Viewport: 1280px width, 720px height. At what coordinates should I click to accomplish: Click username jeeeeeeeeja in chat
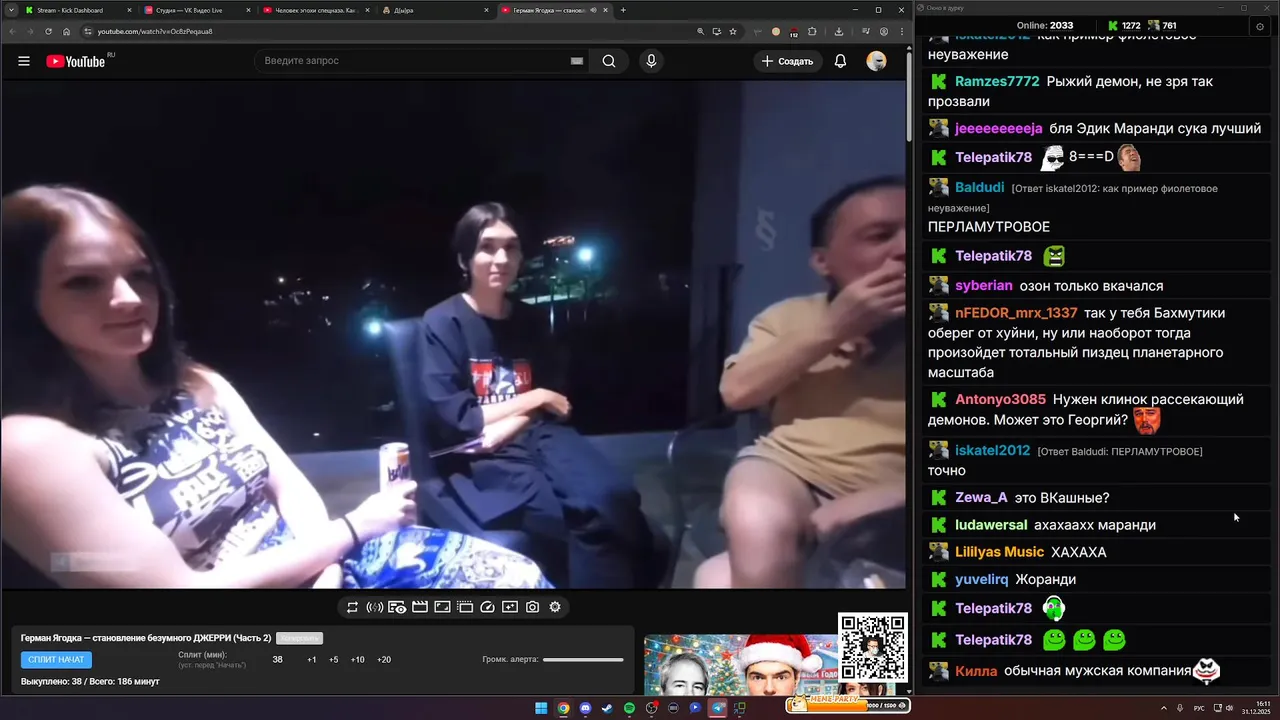[998, 128]
